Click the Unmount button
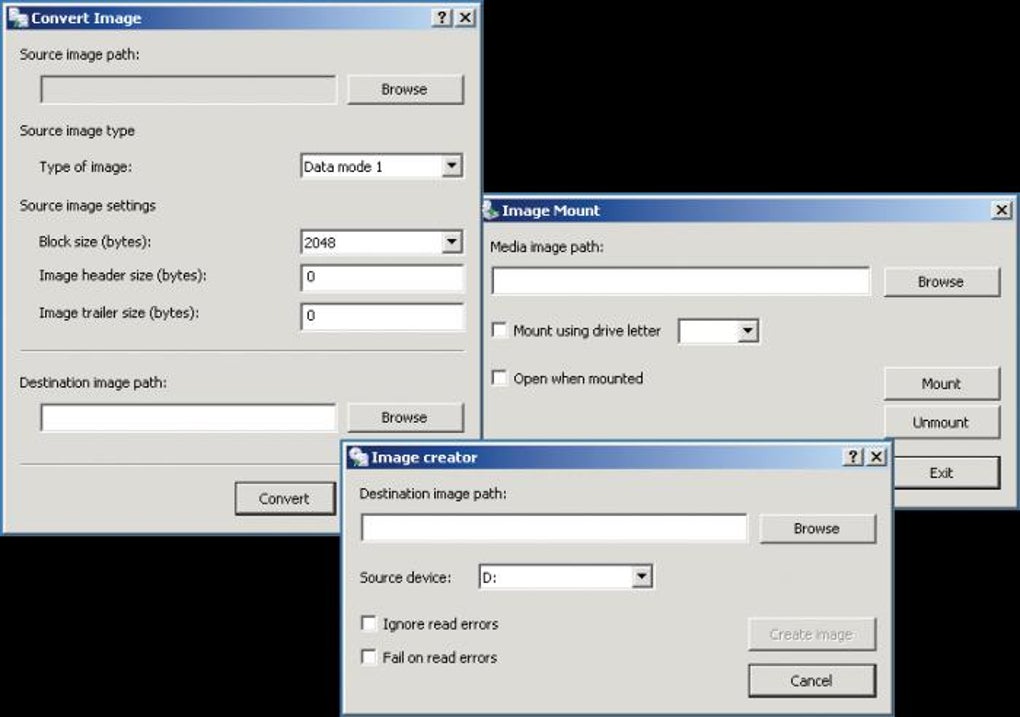Screen dimensions: 1020x717 [941, 422]
